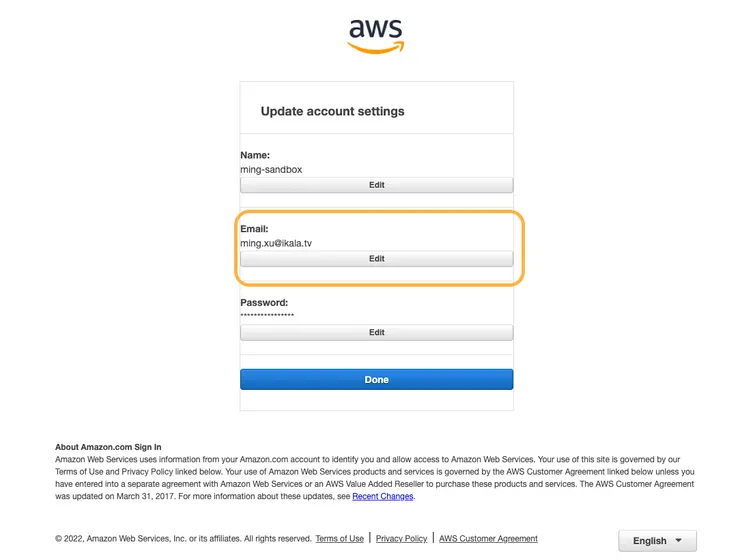Click the Email: field label

click(x=254, y=229)
